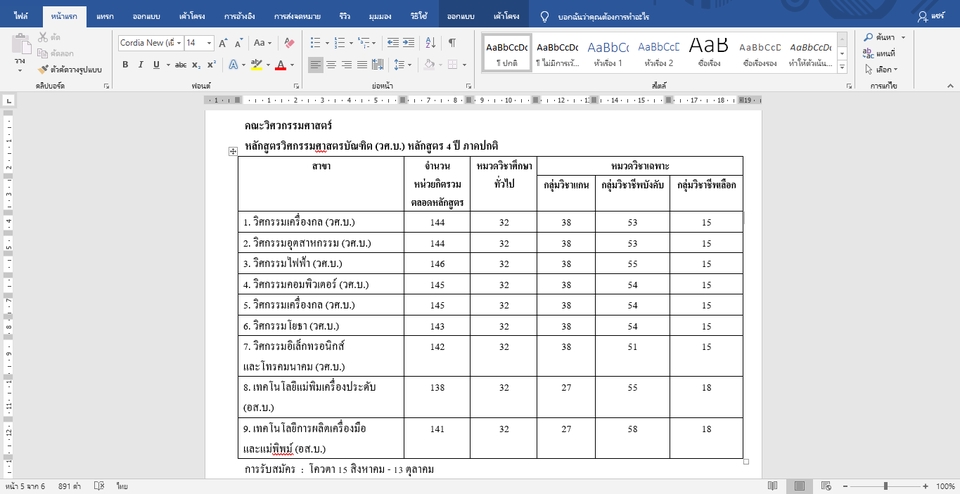Apply red font color
The image size is (960, 494).
[280, 64]
